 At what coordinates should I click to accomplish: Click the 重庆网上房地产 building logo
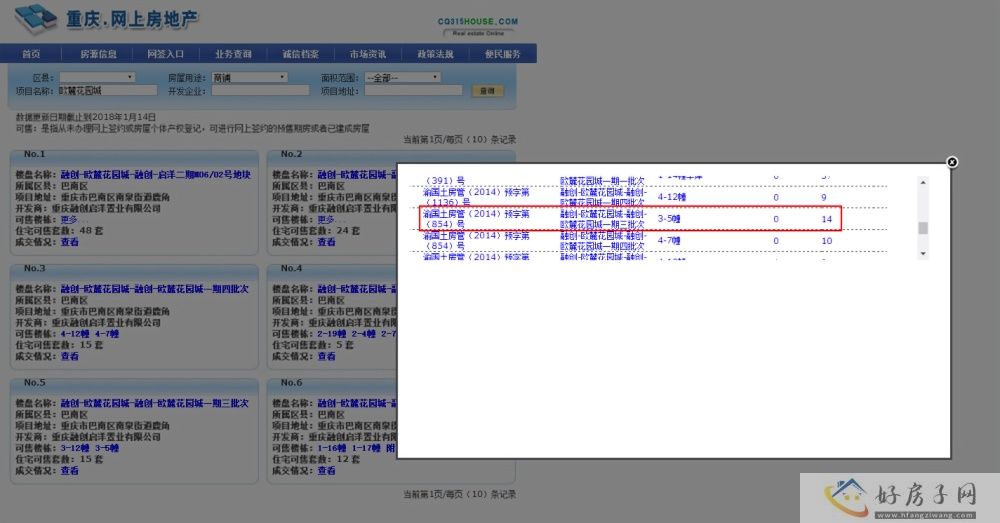coord(35,18)
